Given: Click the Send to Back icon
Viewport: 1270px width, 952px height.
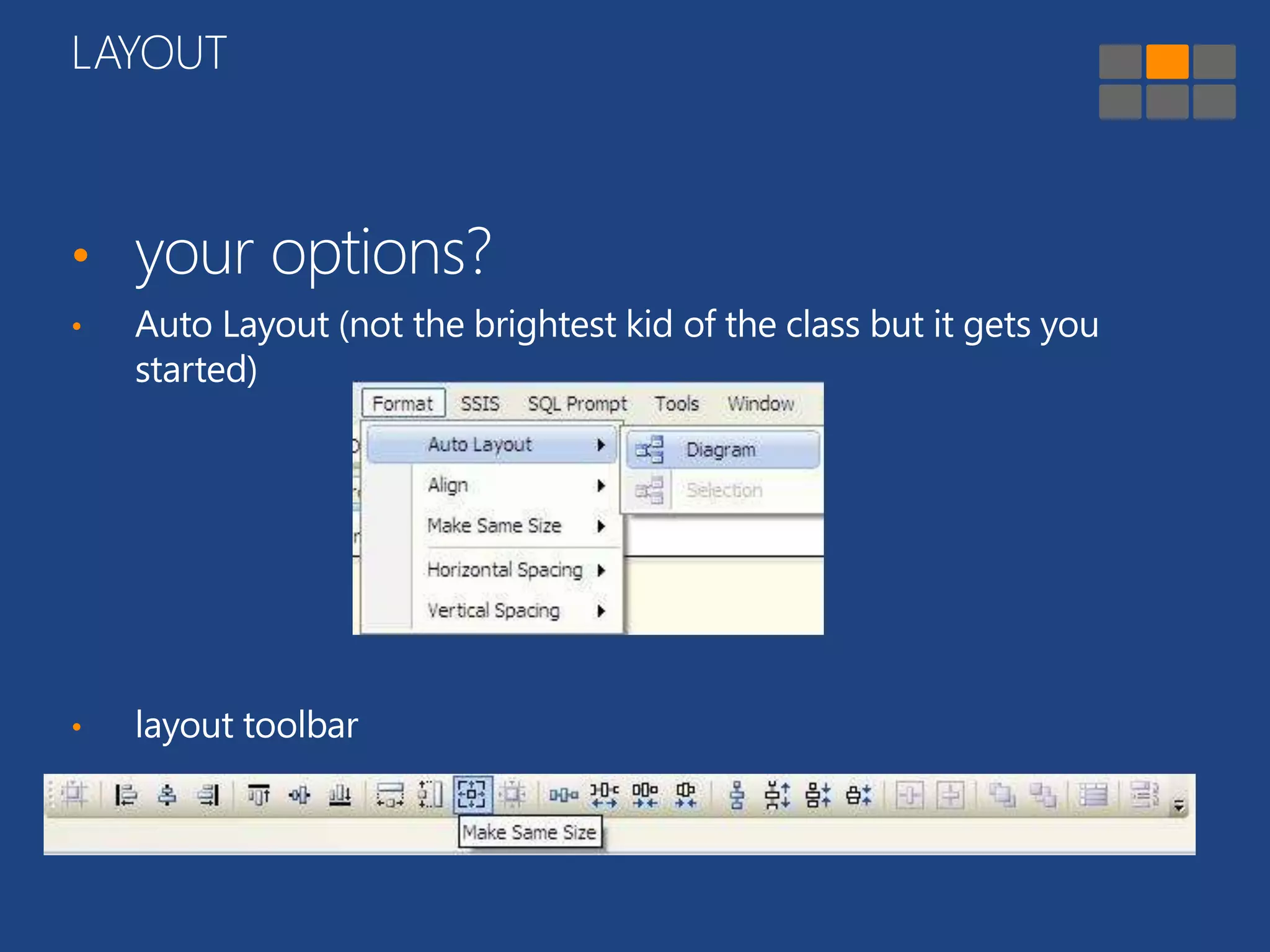Looking at the screenshot, I should point(1043,795).
